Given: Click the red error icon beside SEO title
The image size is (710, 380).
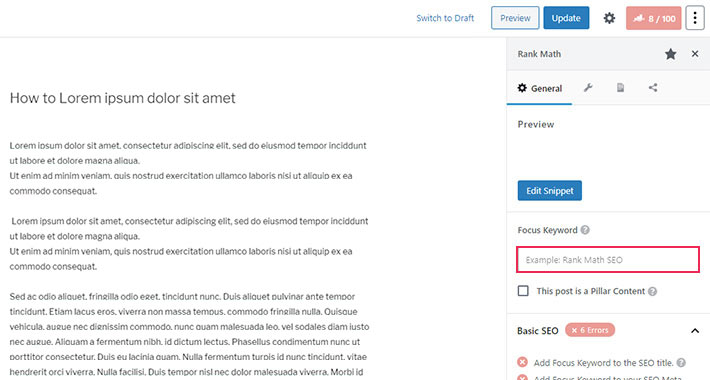Looking at the screenshot, I should pos(523,362).
